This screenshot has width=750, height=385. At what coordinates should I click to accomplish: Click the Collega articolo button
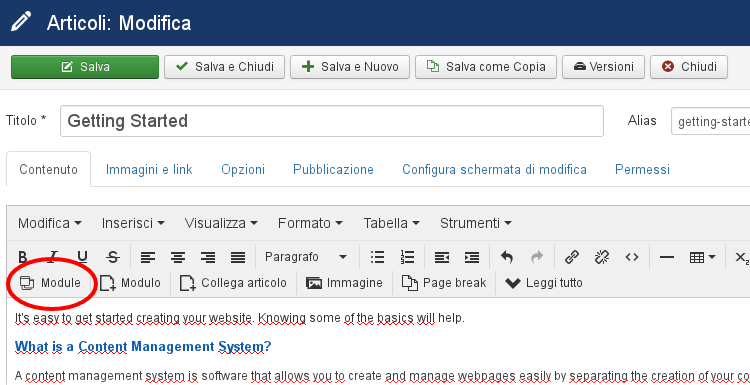pyautogui.click(x=233, y=283)
